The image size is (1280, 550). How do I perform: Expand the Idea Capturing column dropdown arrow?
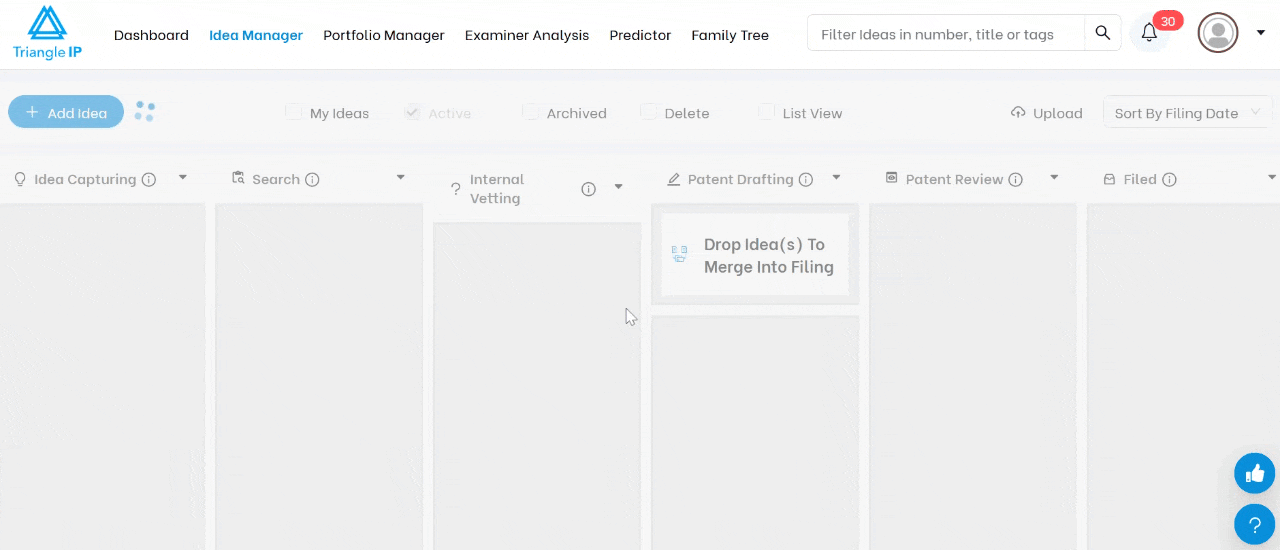[x=183, y=178]
